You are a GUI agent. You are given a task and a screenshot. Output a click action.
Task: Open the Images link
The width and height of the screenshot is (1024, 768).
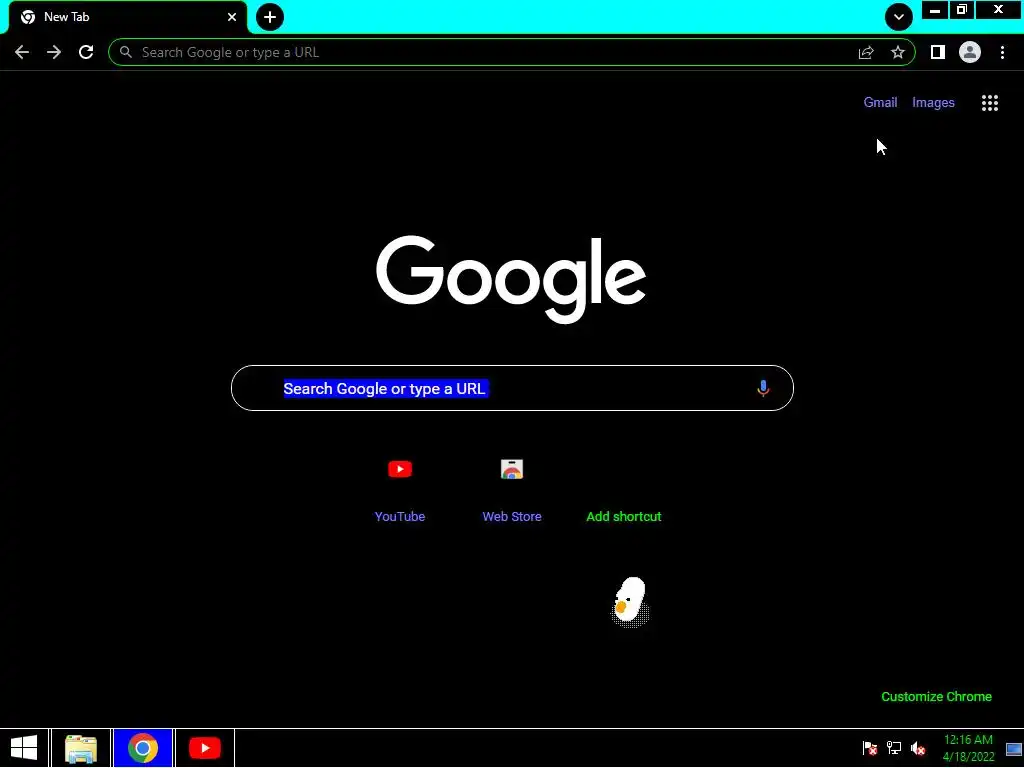pyautogui.click(x=933, y=103)
